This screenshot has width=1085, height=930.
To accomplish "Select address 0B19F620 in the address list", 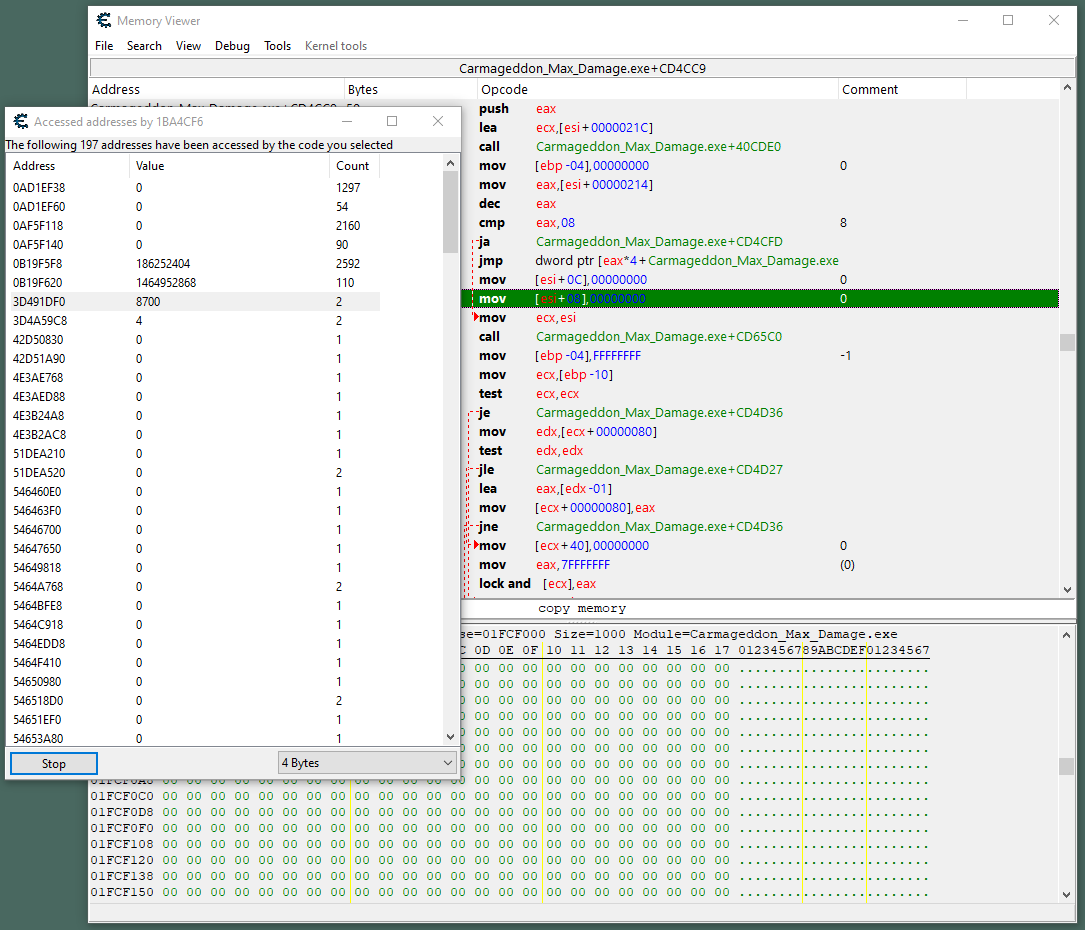I will point(38,283).
